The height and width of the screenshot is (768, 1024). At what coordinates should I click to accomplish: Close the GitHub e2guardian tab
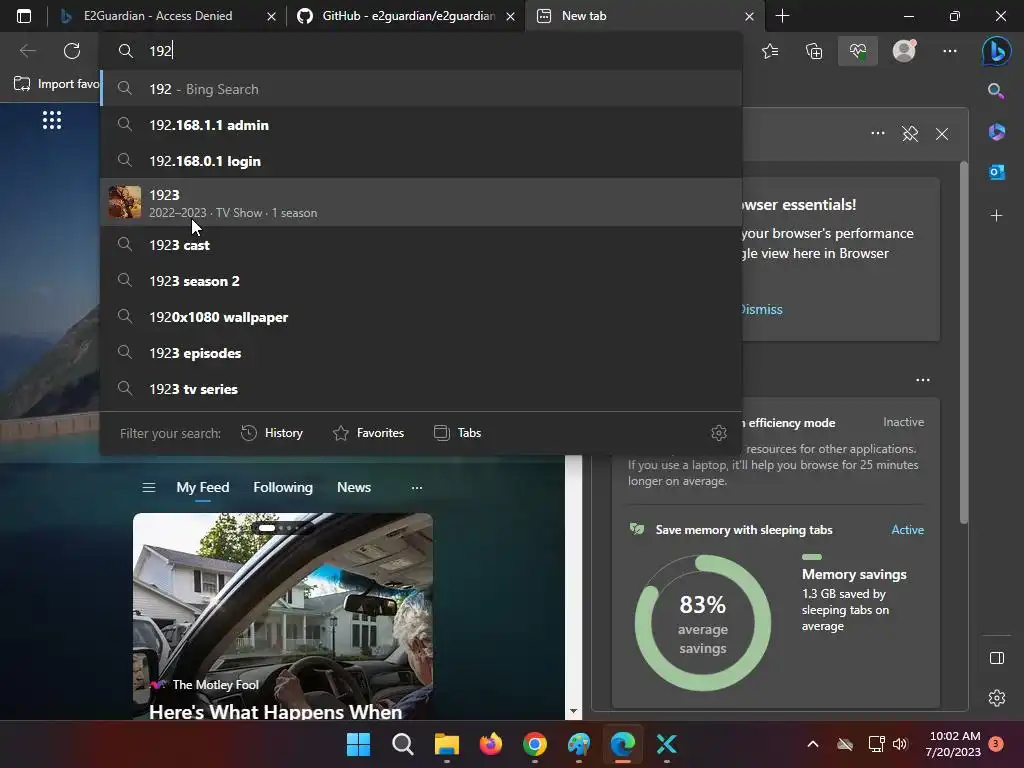click(511, 16)
